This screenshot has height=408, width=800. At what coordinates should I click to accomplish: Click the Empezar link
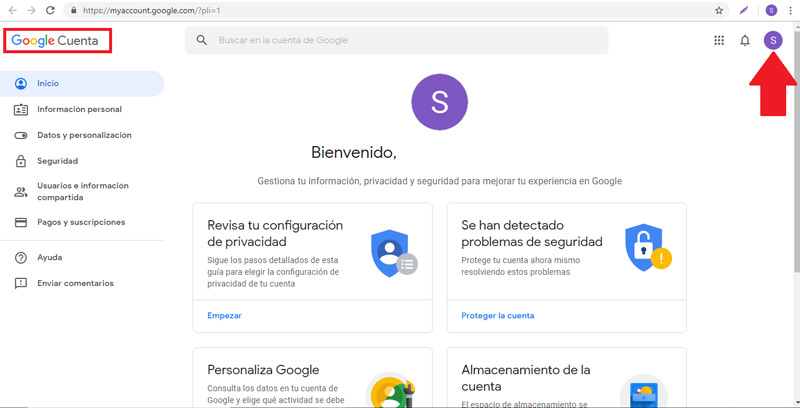224,316
